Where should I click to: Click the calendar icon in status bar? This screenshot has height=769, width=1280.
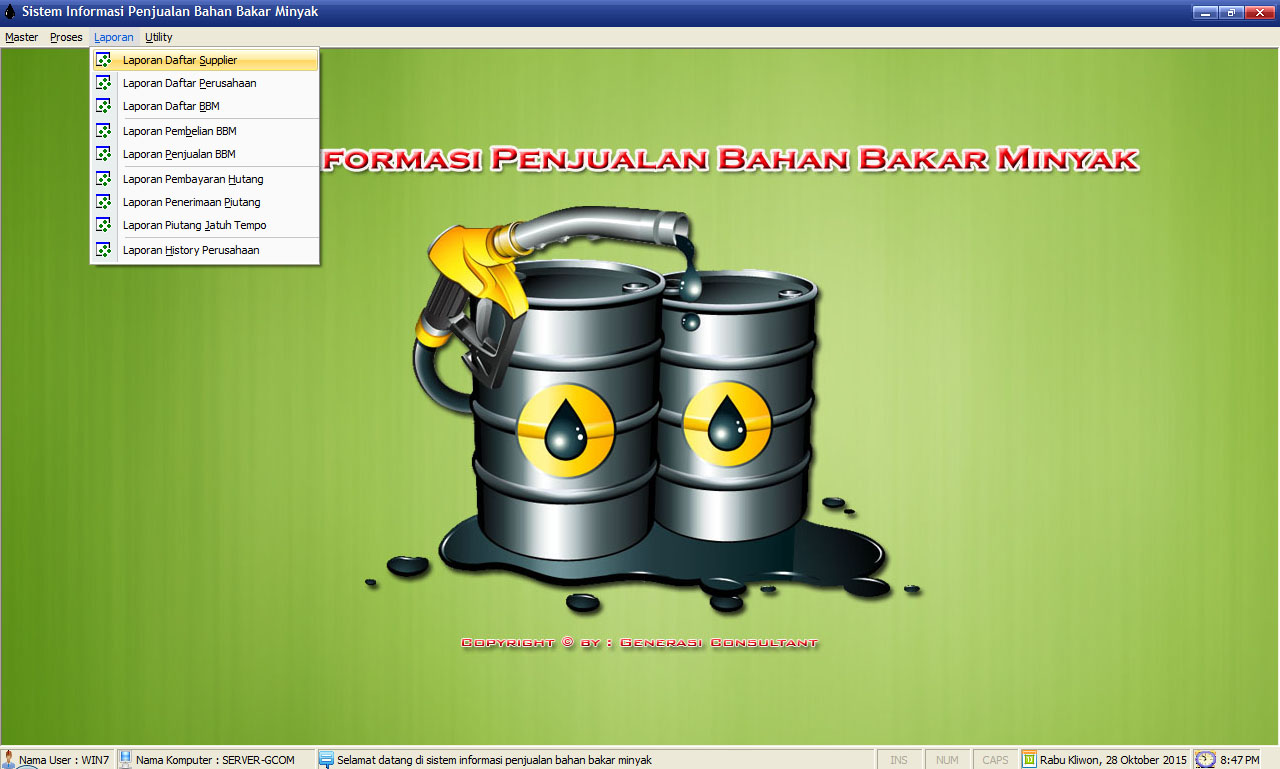(x=1029, y=759)
